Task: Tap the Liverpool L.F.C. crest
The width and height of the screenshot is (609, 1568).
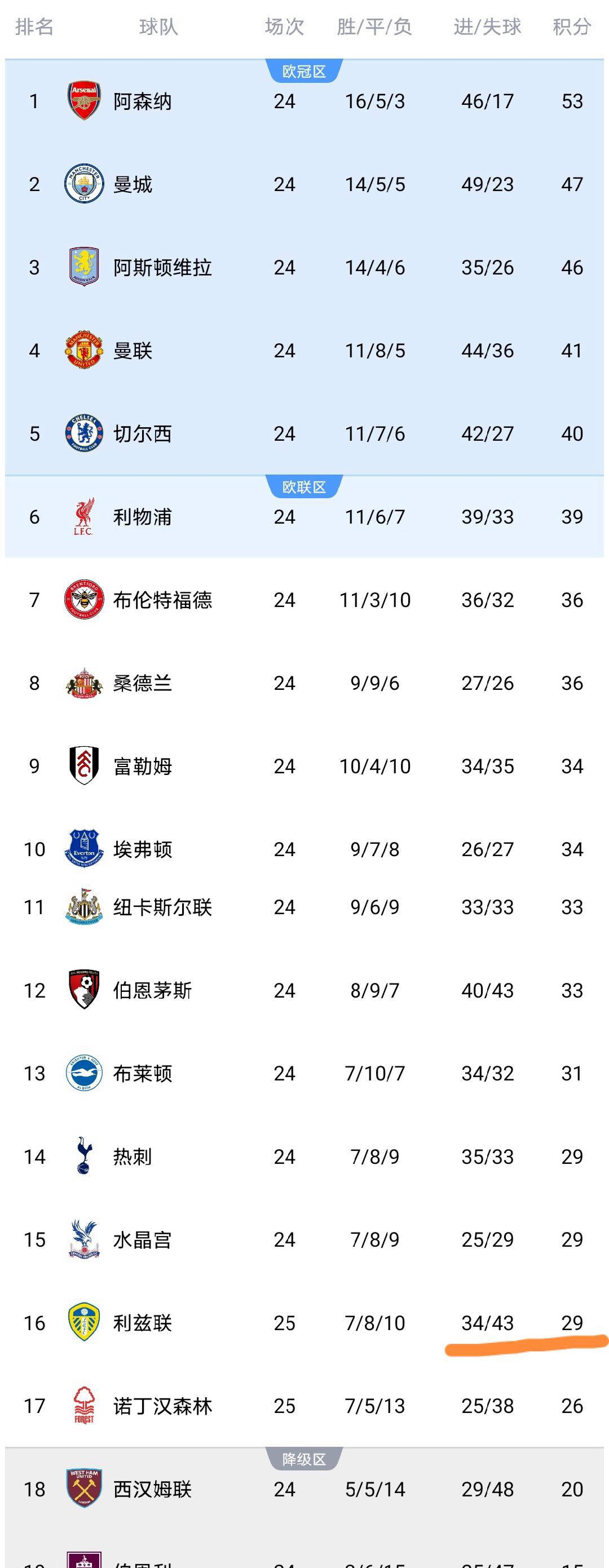Action: click(83, 517)
